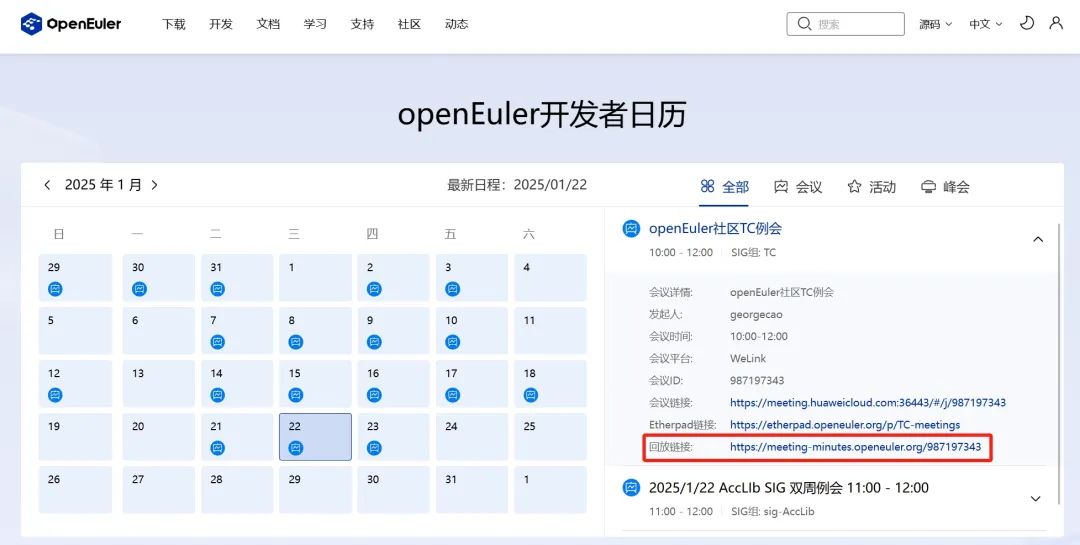Open meeting icon on January 10
The image size is (1080, 545).
(453, 342)
